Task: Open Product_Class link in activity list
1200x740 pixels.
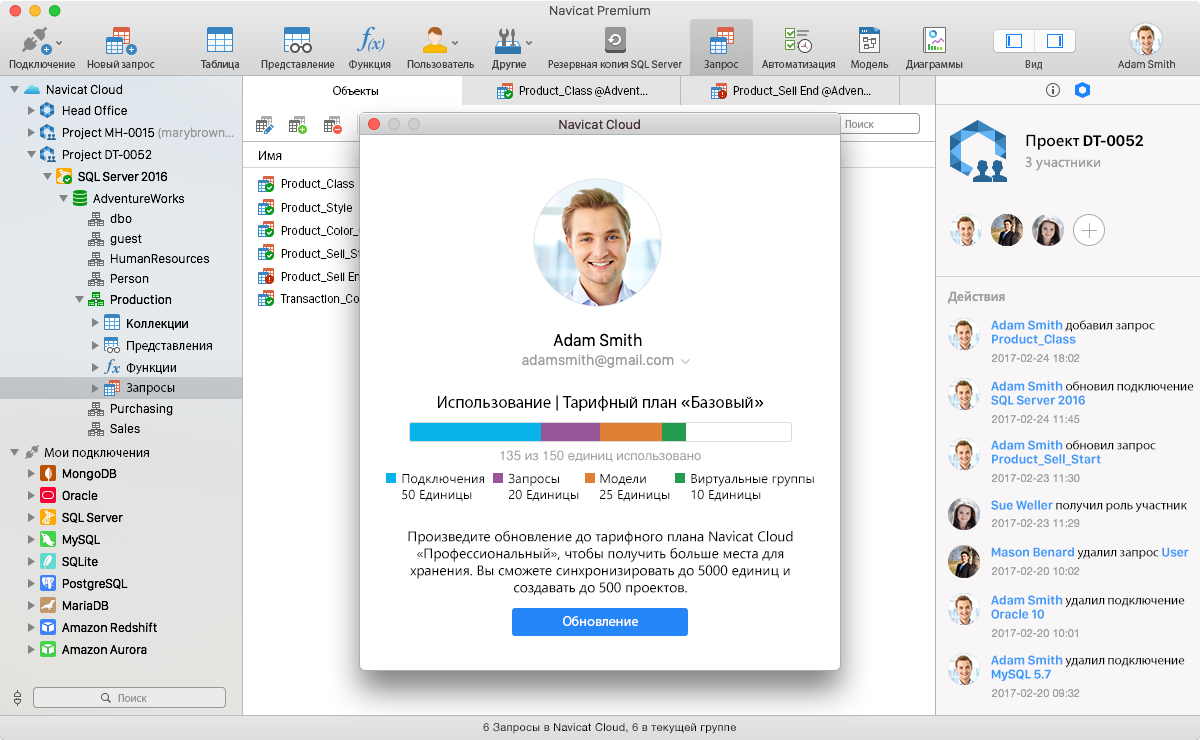Action: click(x=1033, y=340)
